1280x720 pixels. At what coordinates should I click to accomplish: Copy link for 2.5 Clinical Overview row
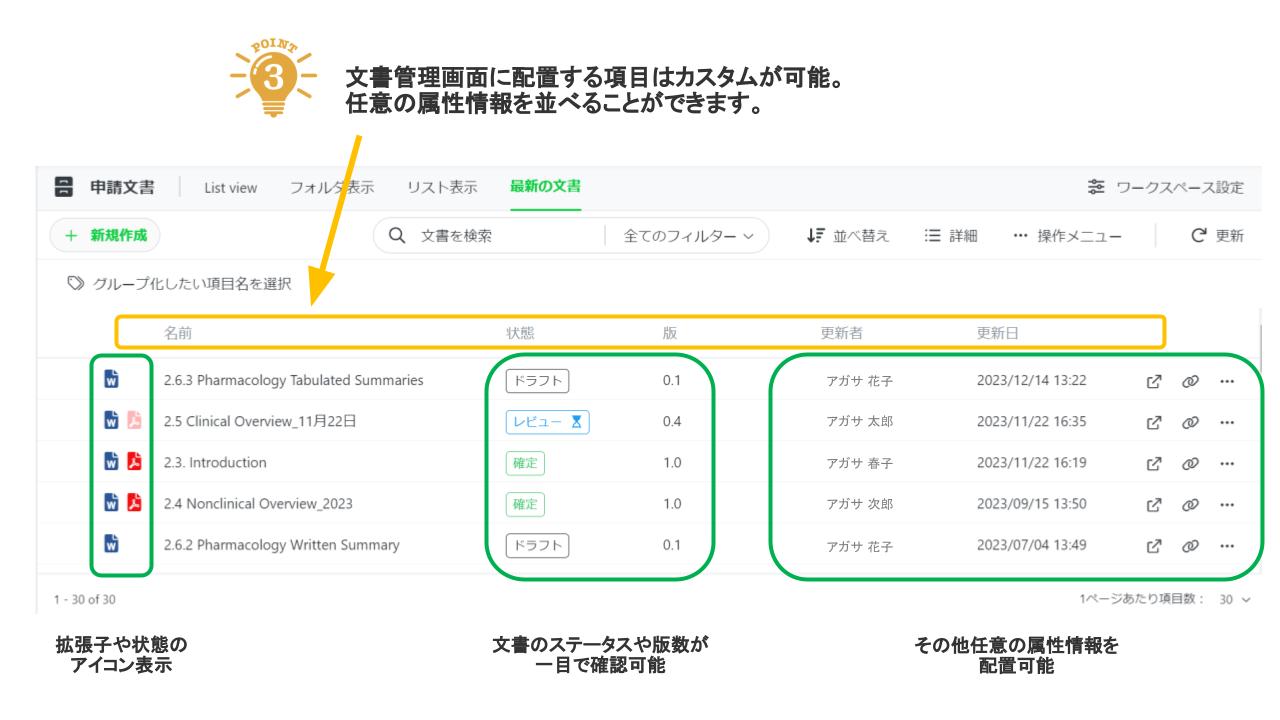pyautogui.click(x=1192, y=422)
